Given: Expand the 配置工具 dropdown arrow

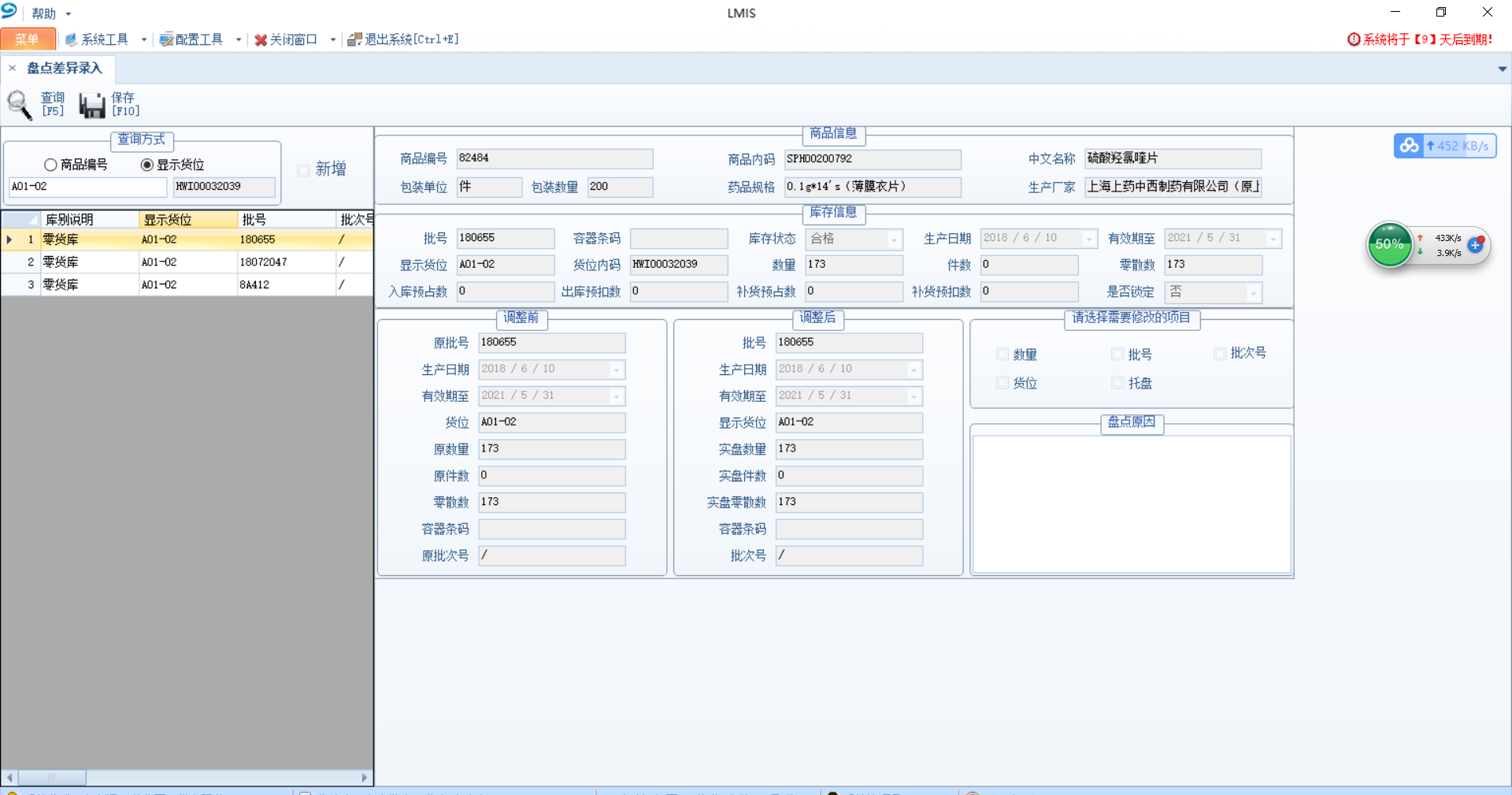Looking at the screenshot, I should (238, 39).
